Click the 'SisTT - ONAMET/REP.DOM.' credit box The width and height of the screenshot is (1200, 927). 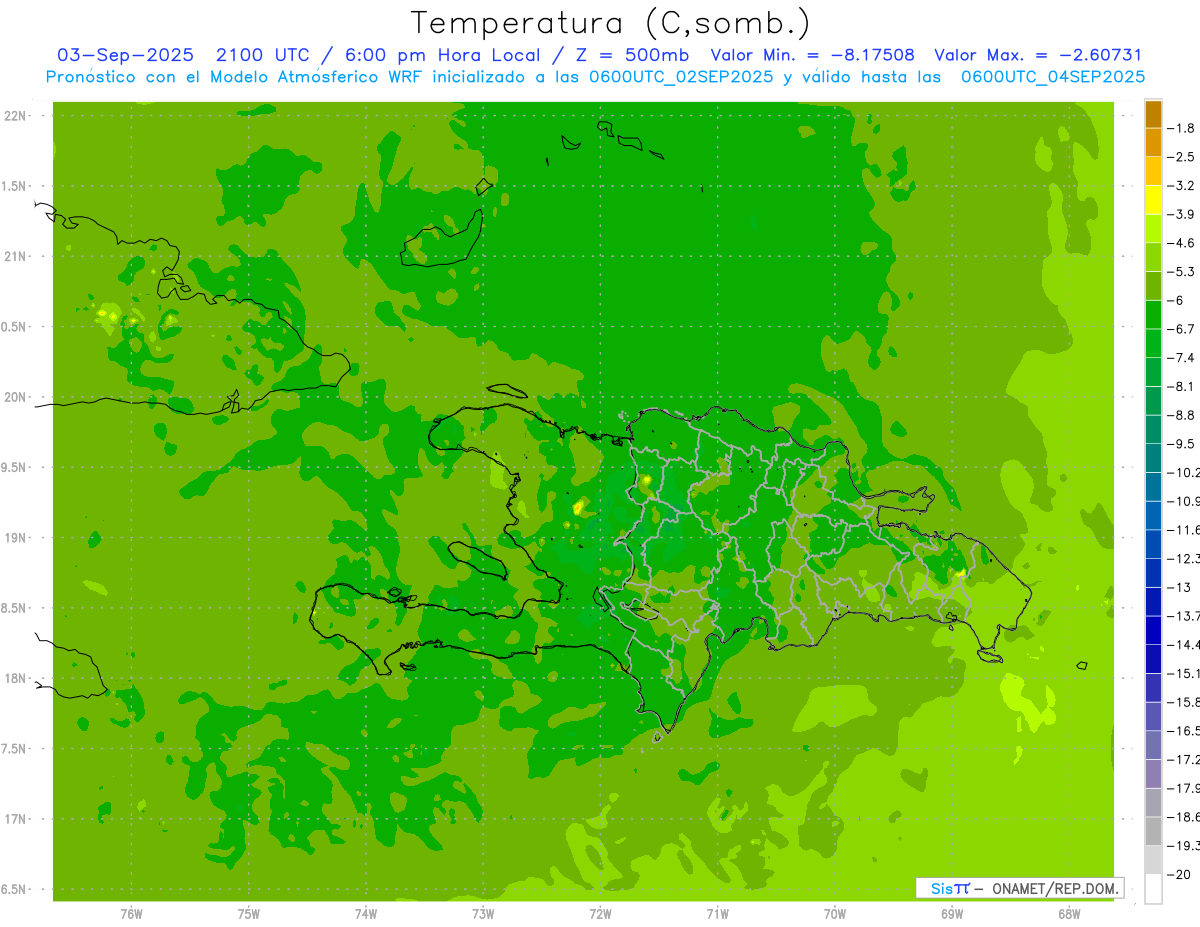1020,888
